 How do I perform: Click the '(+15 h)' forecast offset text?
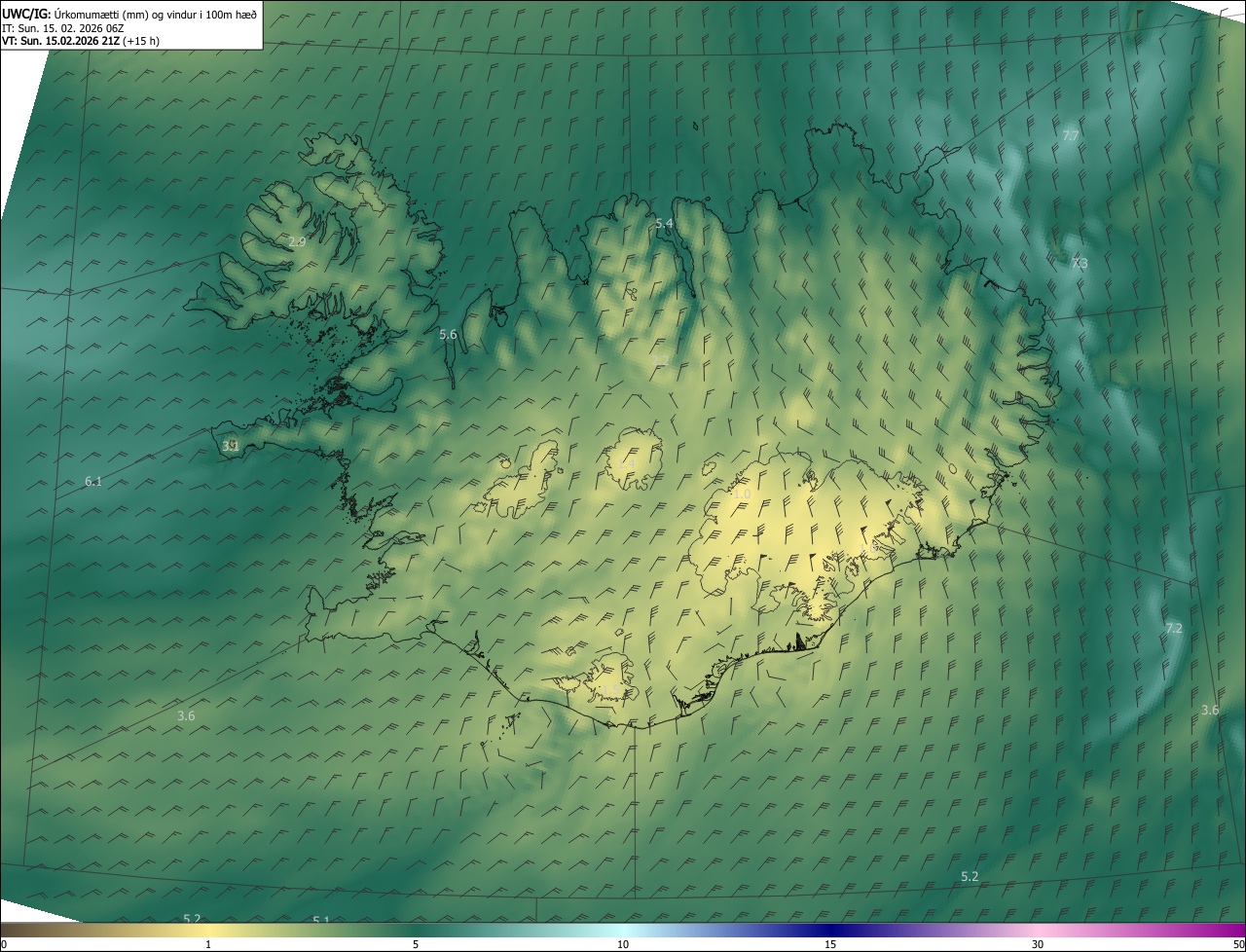tap(139, 41)
